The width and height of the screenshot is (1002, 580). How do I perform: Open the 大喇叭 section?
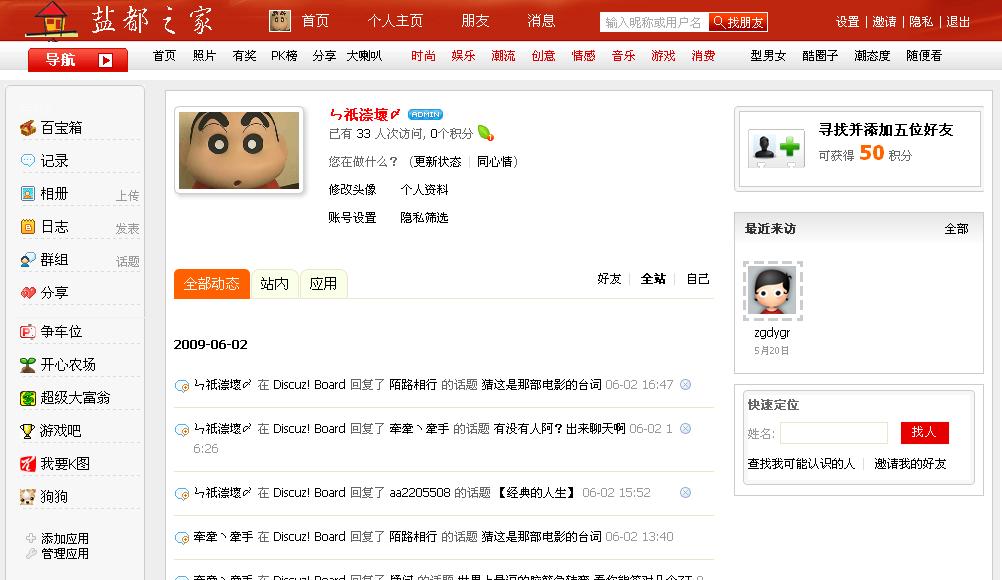coord(364,56)
